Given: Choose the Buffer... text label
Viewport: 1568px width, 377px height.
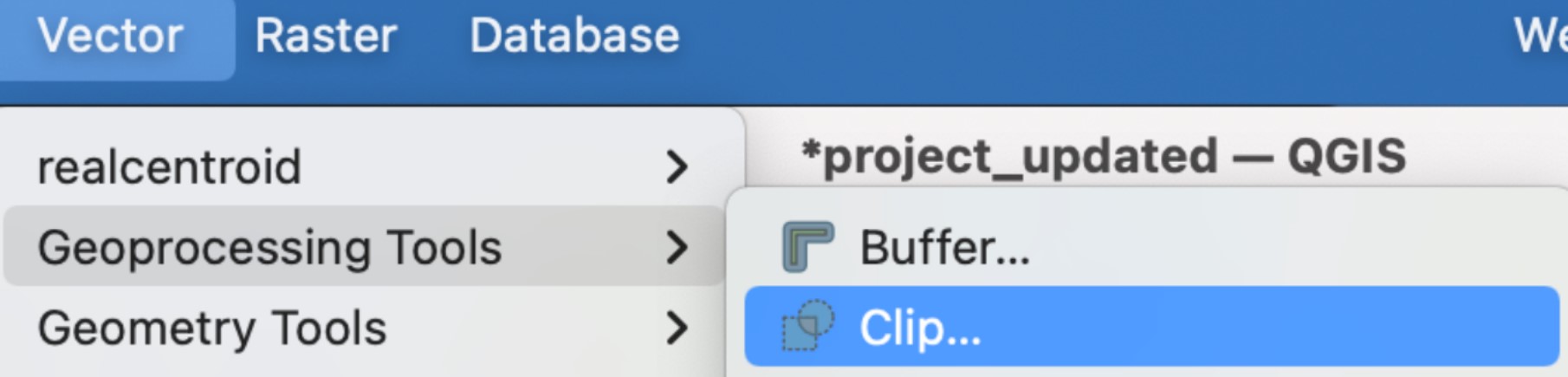Looking at the screenshot, I should (x=944, y=248).
